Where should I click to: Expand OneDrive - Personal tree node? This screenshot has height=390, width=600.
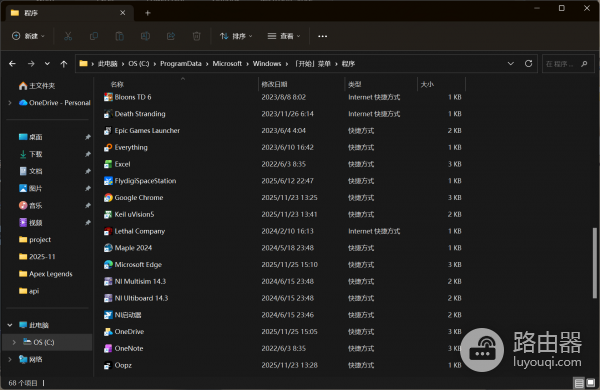(10, 103)
